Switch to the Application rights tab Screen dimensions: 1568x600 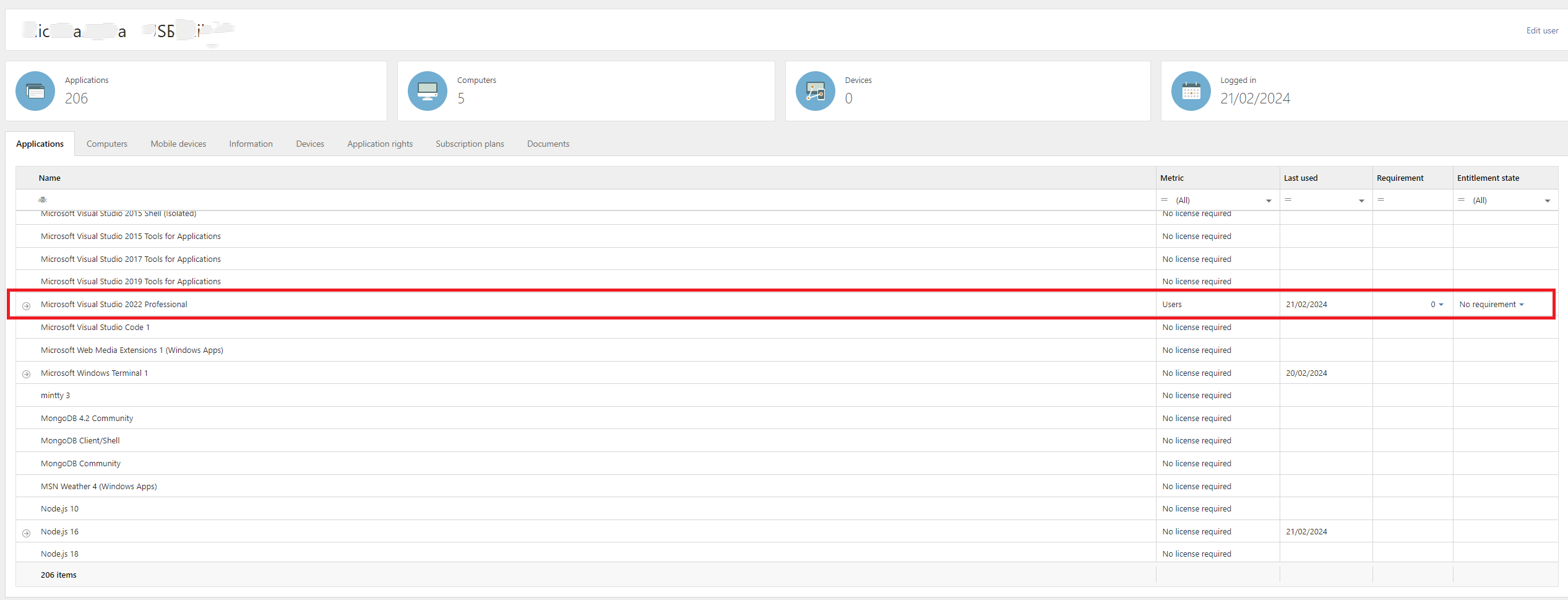tap(380, 144)
